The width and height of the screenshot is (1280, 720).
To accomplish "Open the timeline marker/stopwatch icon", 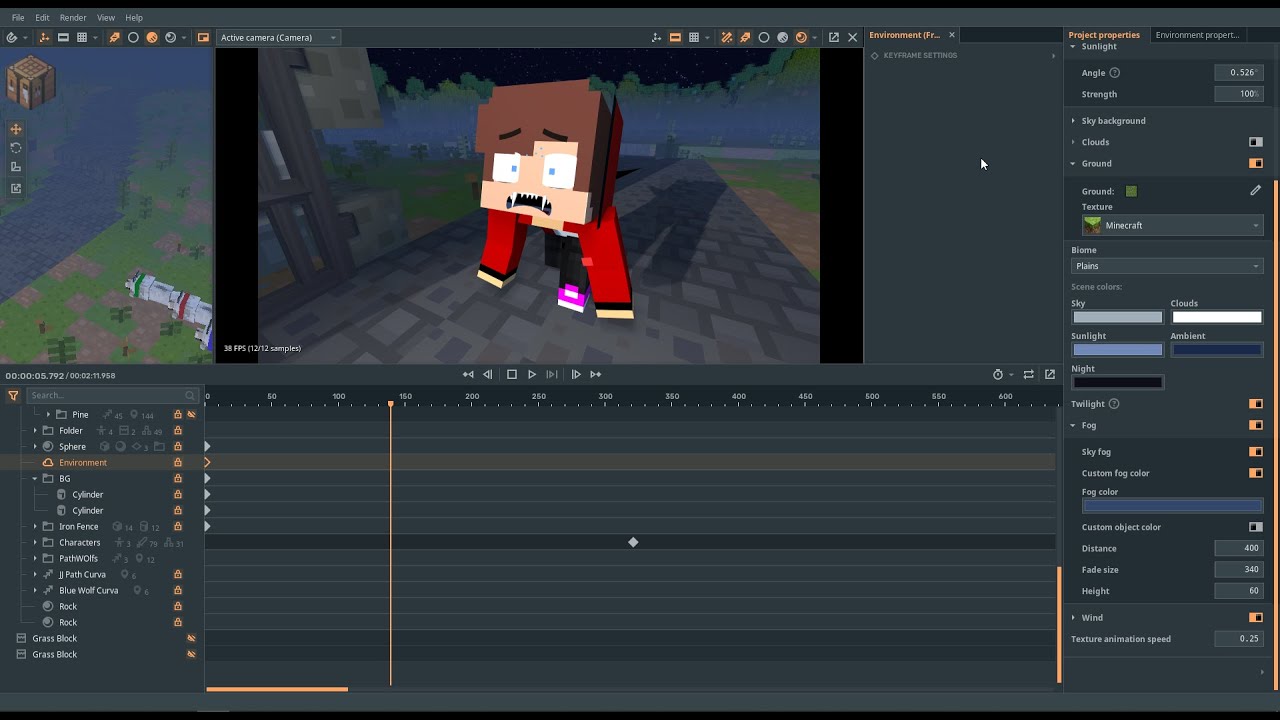I will pos(998,374).
